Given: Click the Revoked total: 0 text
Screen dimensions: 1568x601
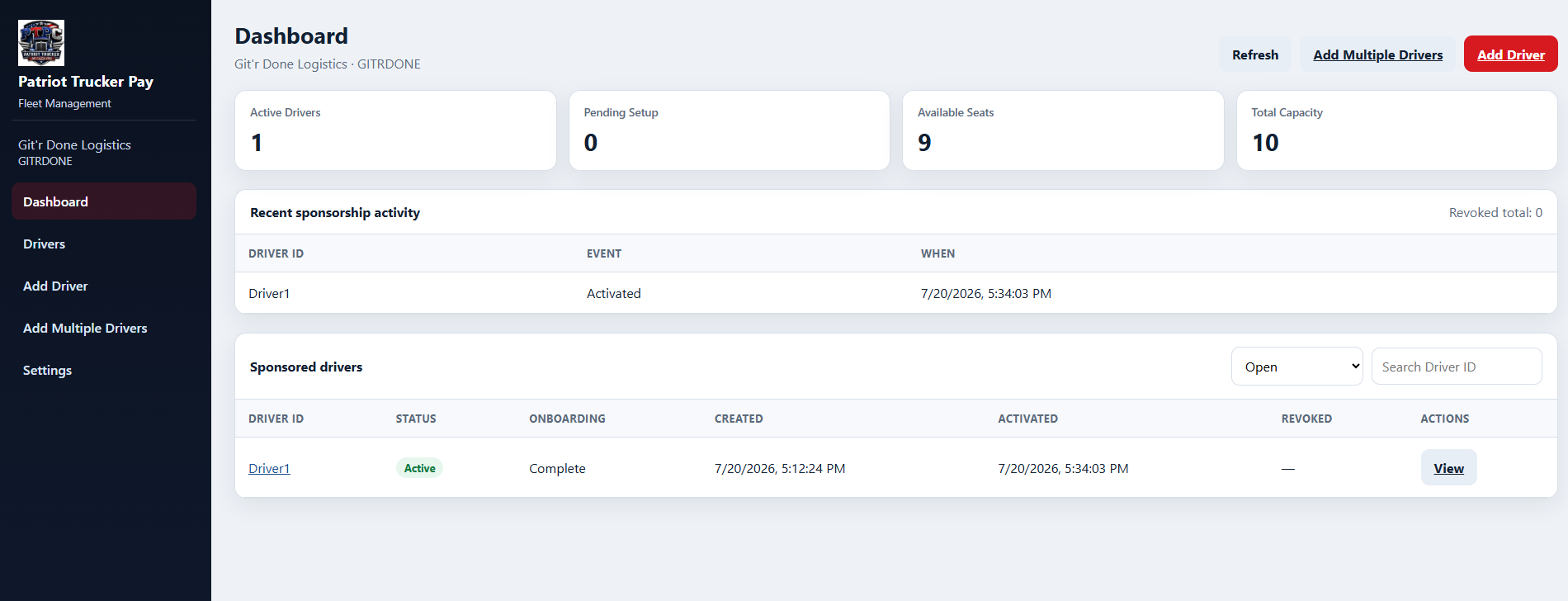Looking at the screenshot, I should 1495,212.
